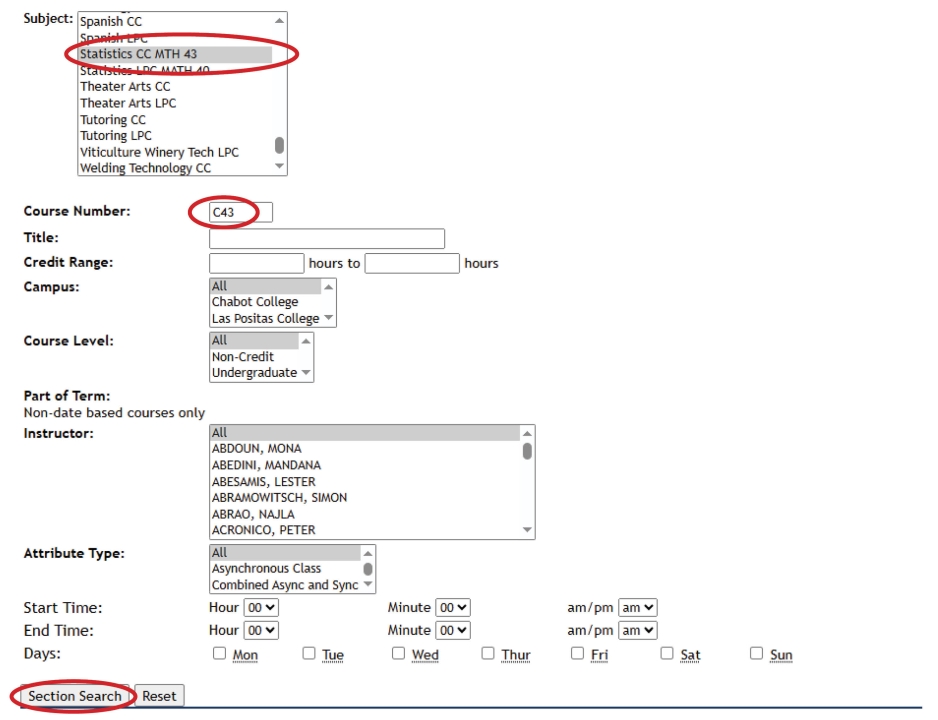Click the Course Number field
The image size is (938, 720).
tap(240, 212)
